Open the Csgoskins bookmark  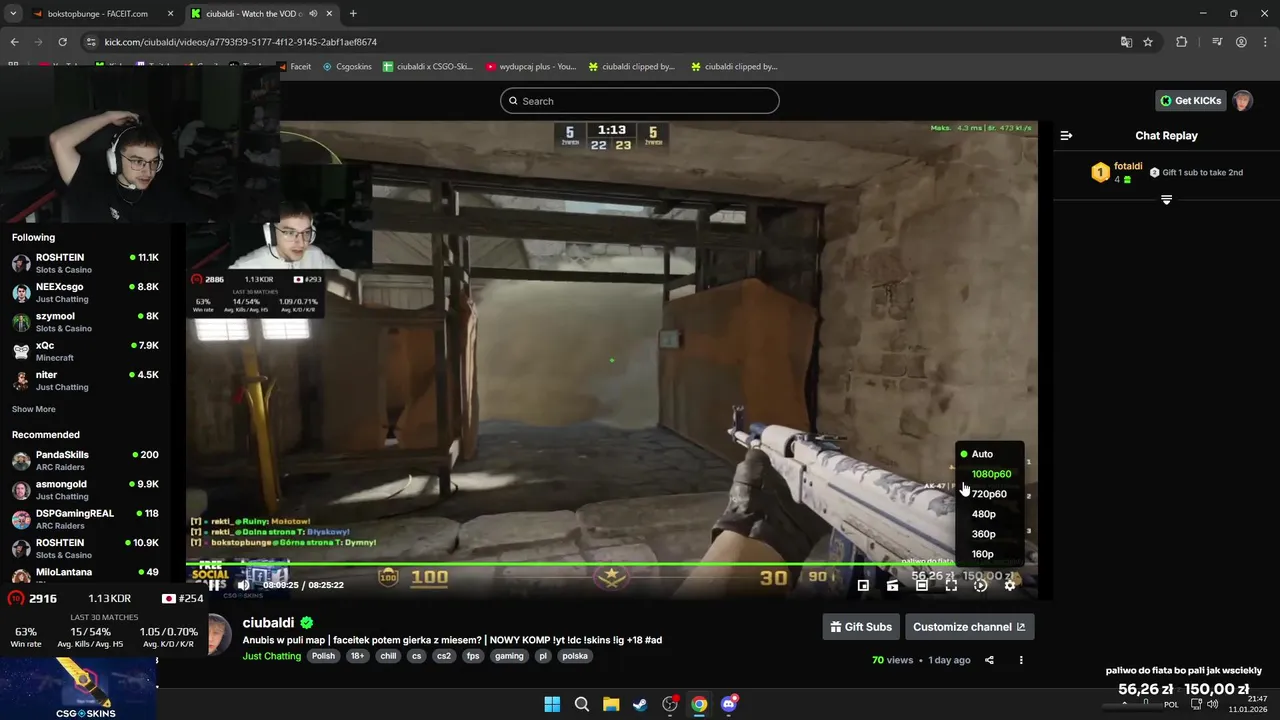[348, 67]
